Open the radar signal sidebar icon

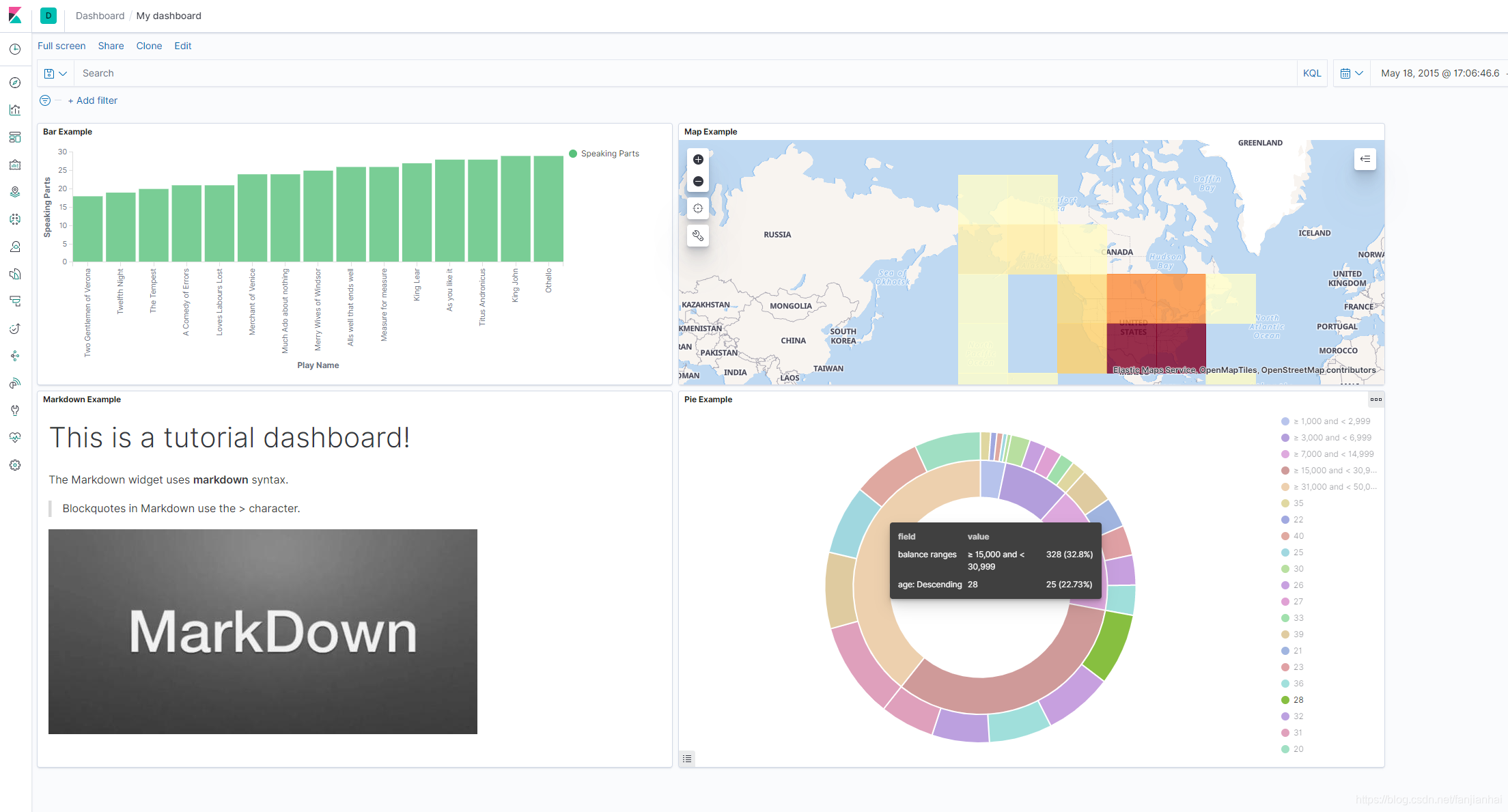[x=15, y=383]
